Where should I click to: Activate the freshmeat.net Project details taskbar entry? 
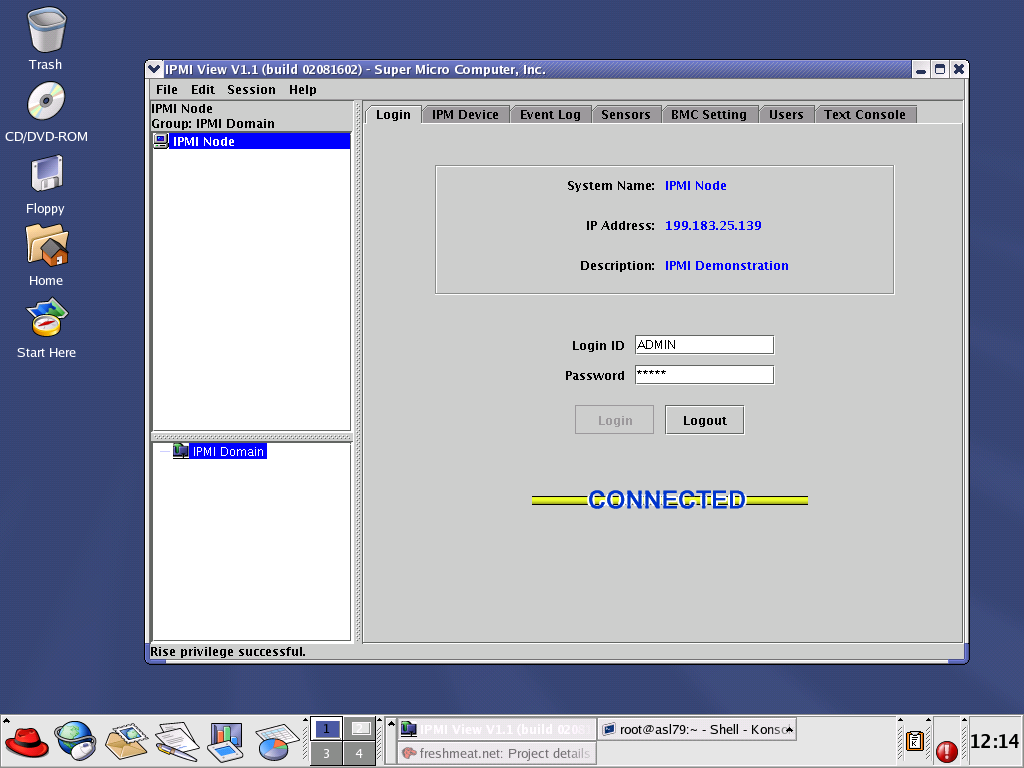coord(496,753)
